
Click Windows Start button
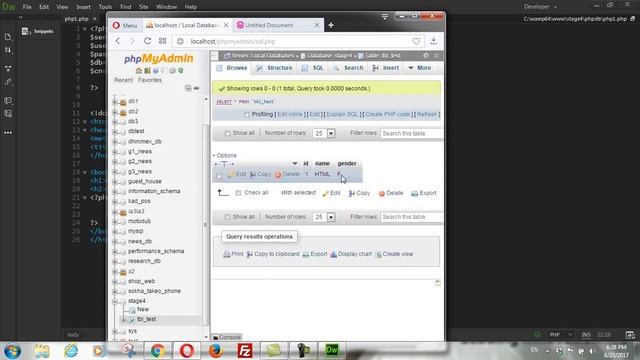pyautogui.click(x=12, y=351)
